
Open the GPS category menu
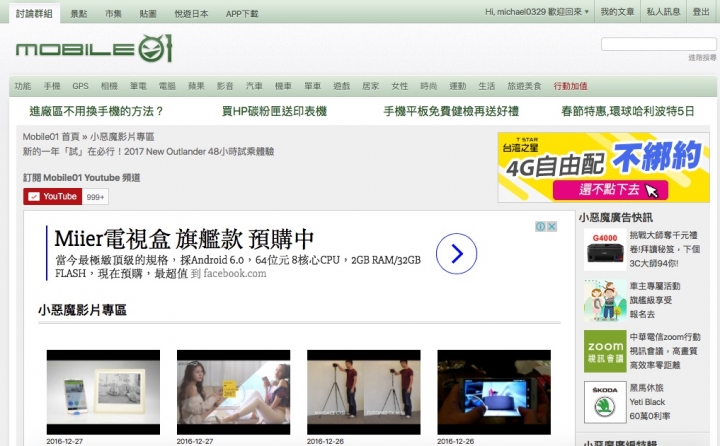pos(80,86)
